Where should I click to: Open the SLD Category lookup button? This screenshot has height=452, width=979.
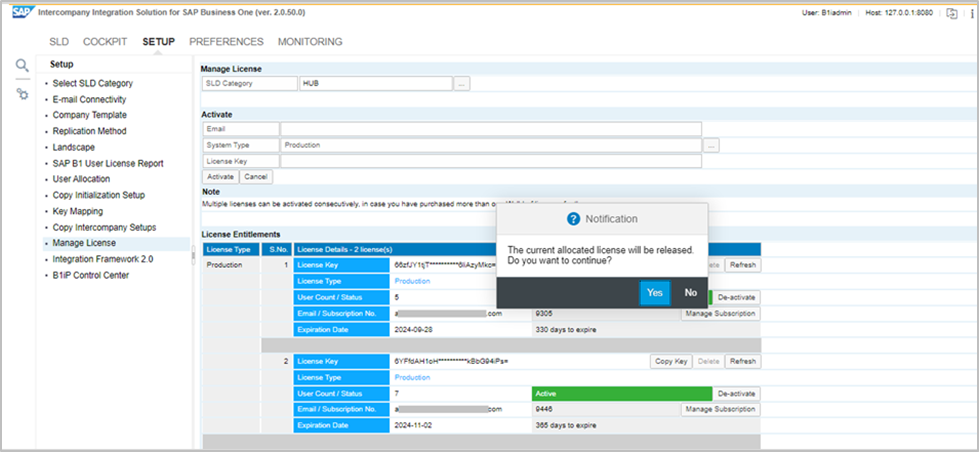(x=461, y=84)
